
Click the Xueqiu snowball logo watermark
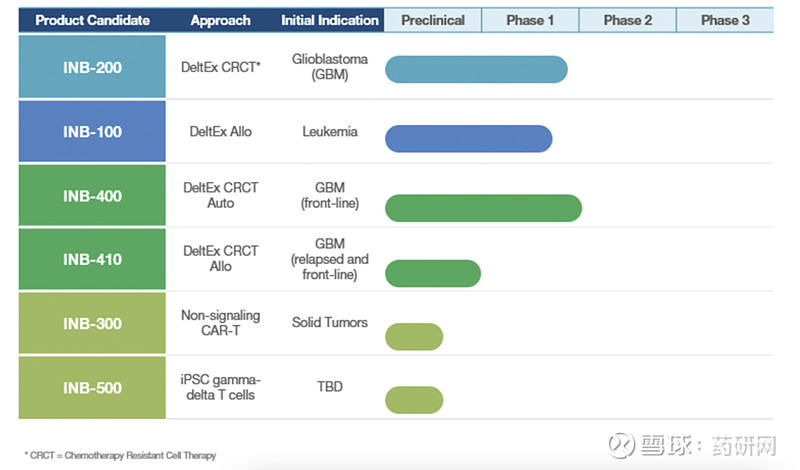coord(623,444)
